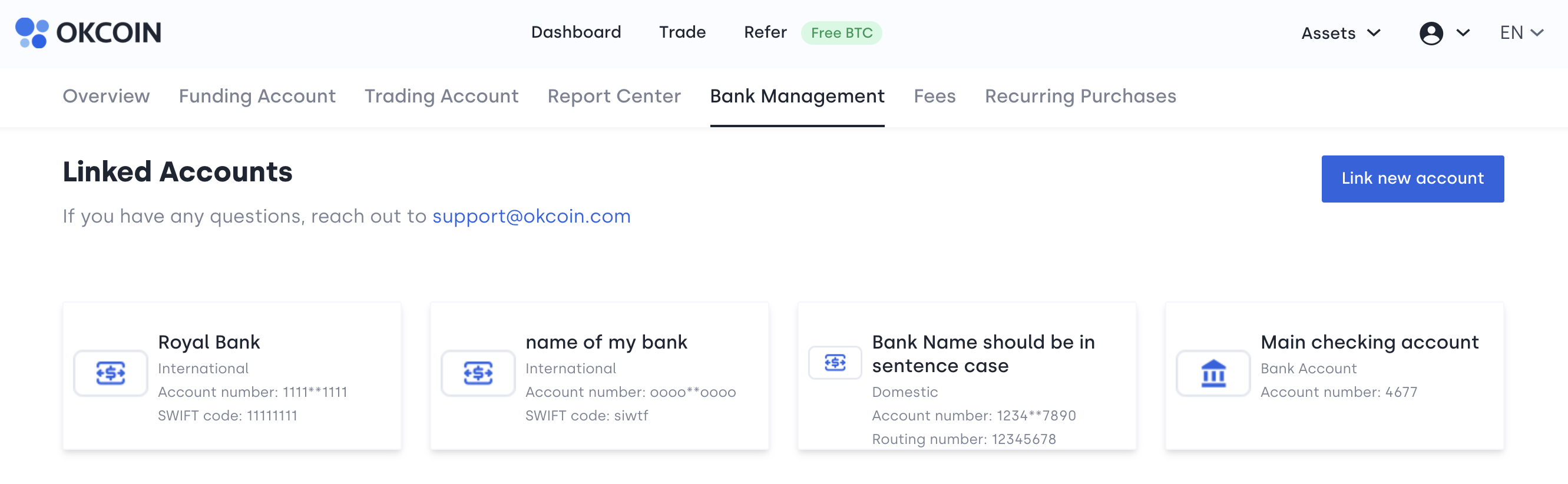
Task: Open the EN language dropdown
Action: click(1520, 33)
